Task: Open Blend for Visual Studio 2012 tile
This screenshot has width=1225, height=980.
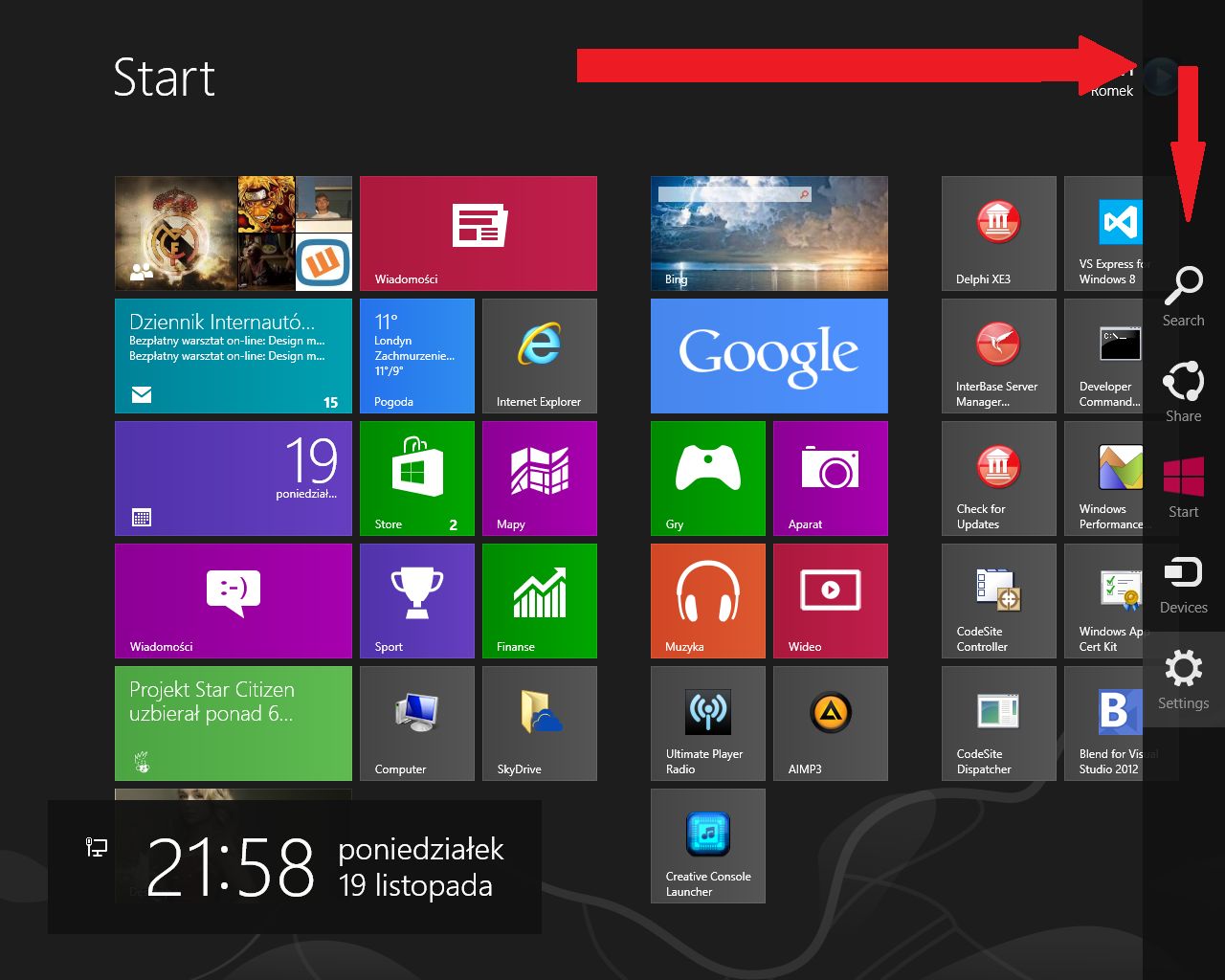Action: tap(1103, 724)
